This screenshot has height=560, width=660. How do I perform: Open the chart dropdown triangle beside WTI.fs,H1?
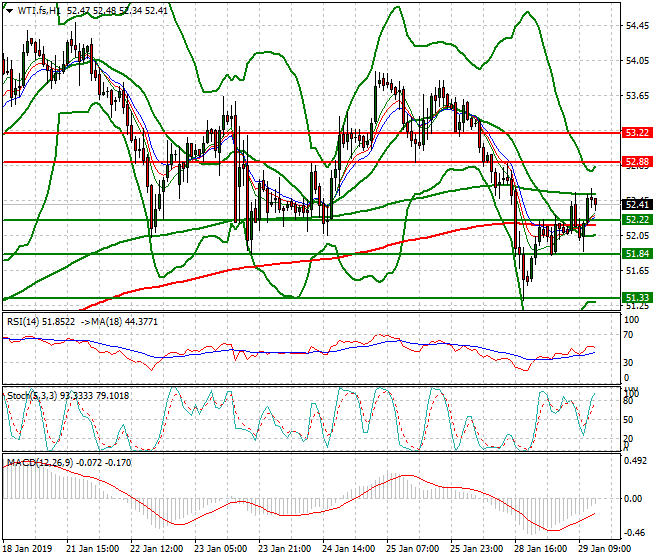pos(9,11)
